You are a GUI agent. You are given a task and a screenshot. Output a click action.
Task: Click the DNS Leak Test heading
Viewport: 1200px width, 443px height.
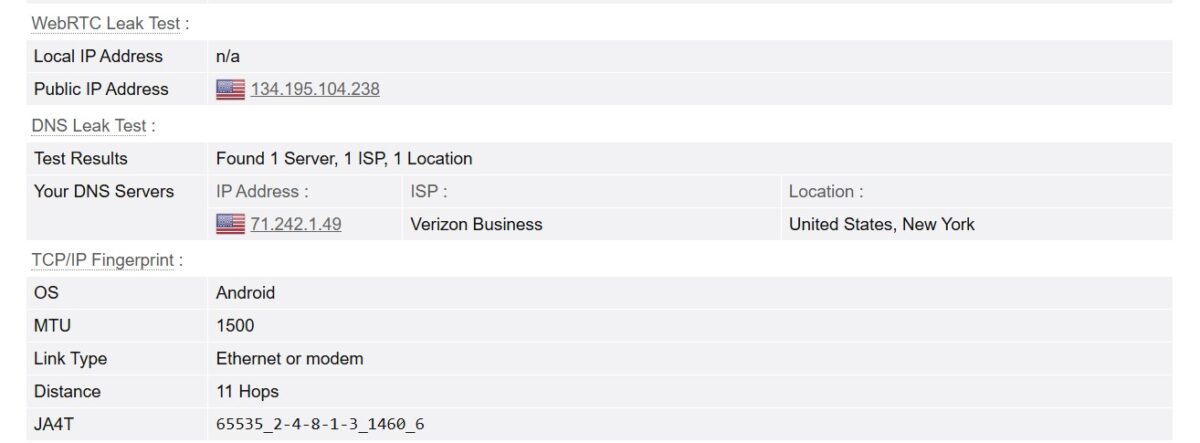point(90,126)
